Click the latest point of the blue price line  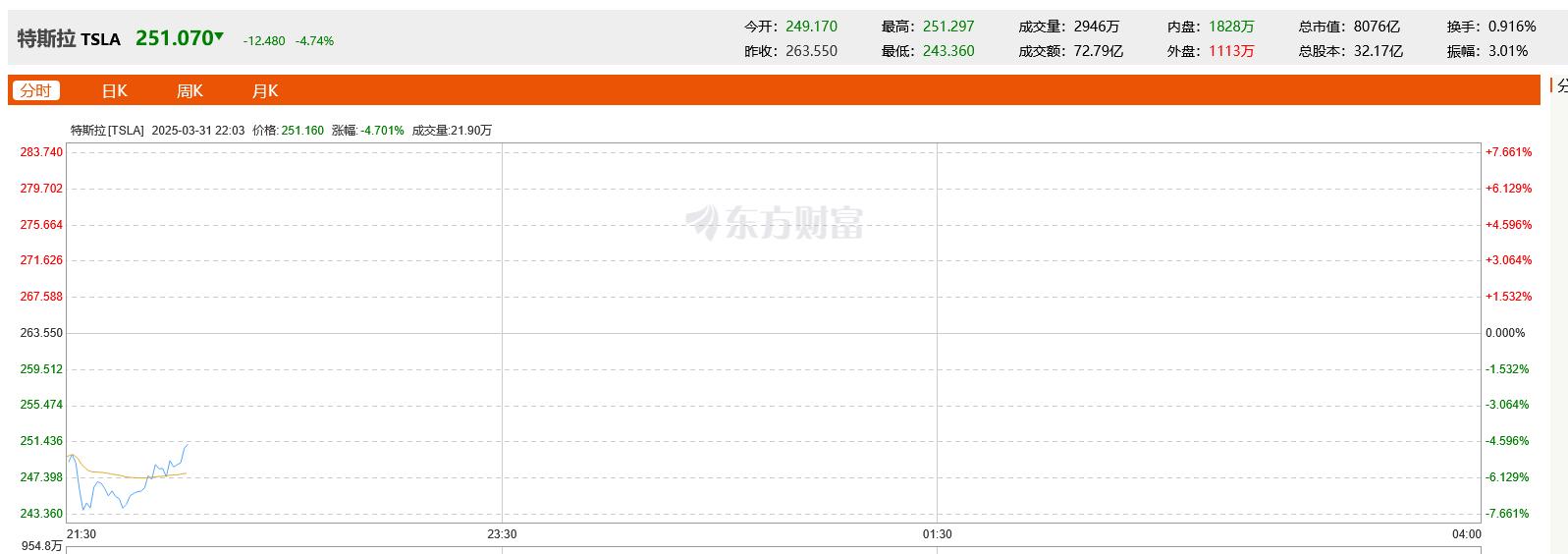187,444
